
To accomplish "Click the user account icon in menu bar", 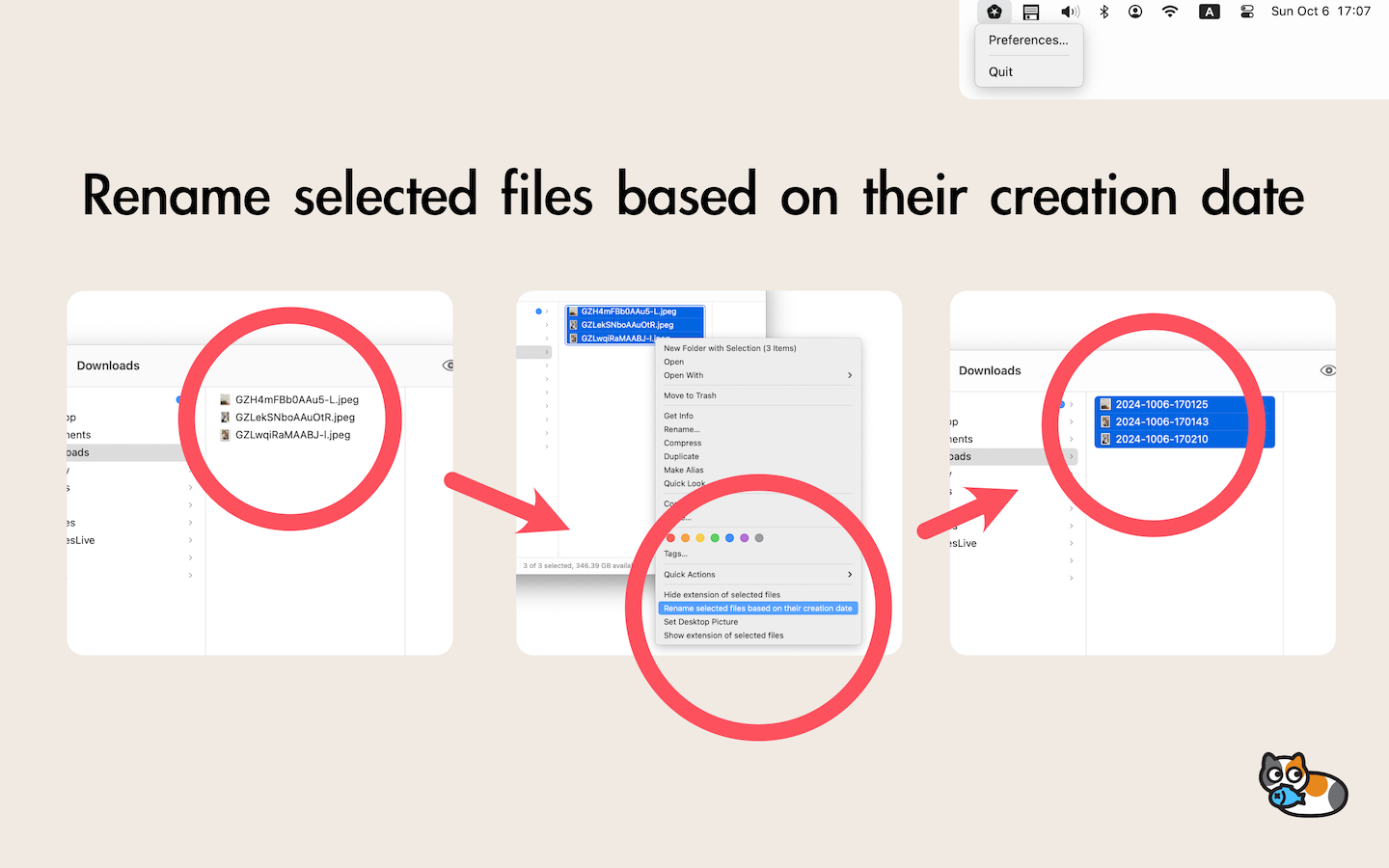I will pos(1135,12).
